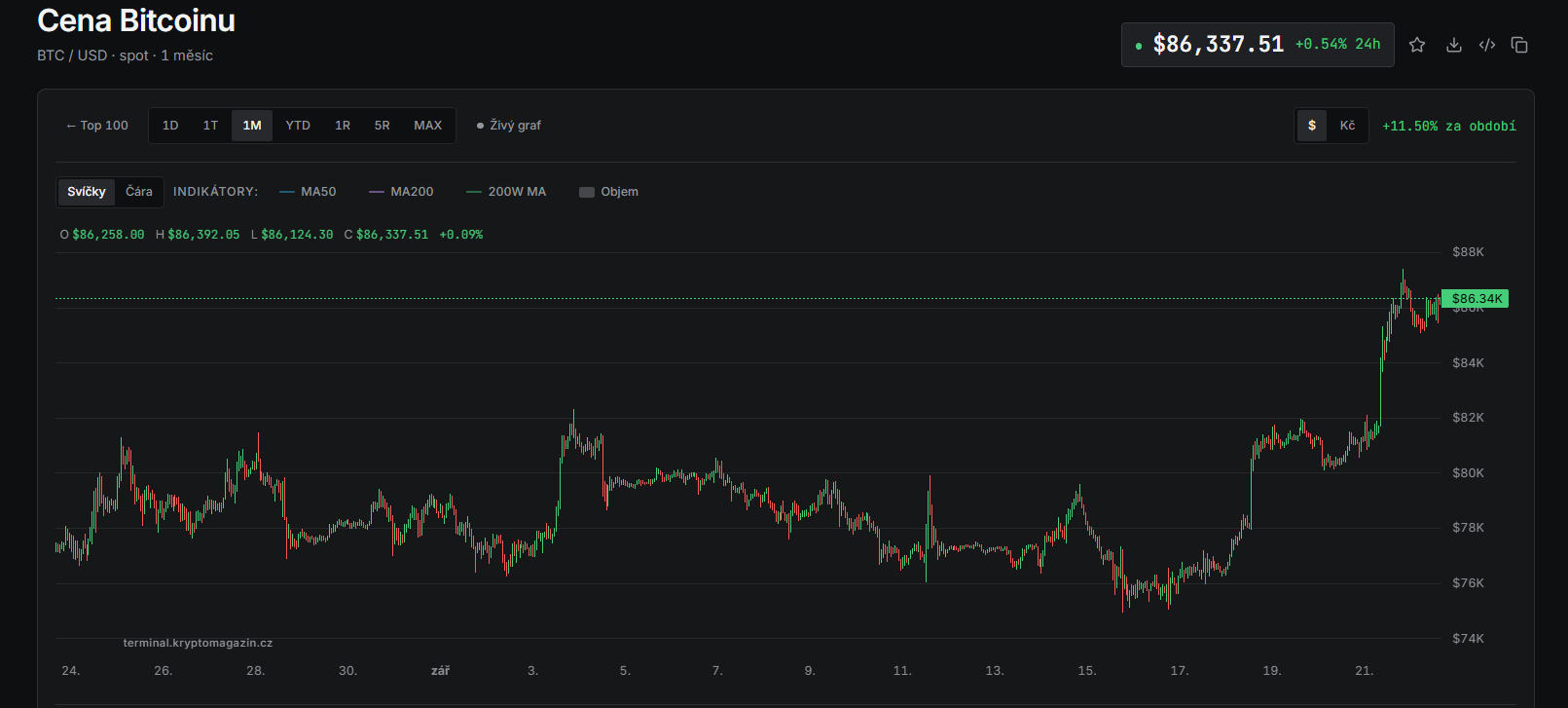The height and width of the screenshot is (708, 1568).
Task: Click the $82K axis label
Action: (1468, 418)
